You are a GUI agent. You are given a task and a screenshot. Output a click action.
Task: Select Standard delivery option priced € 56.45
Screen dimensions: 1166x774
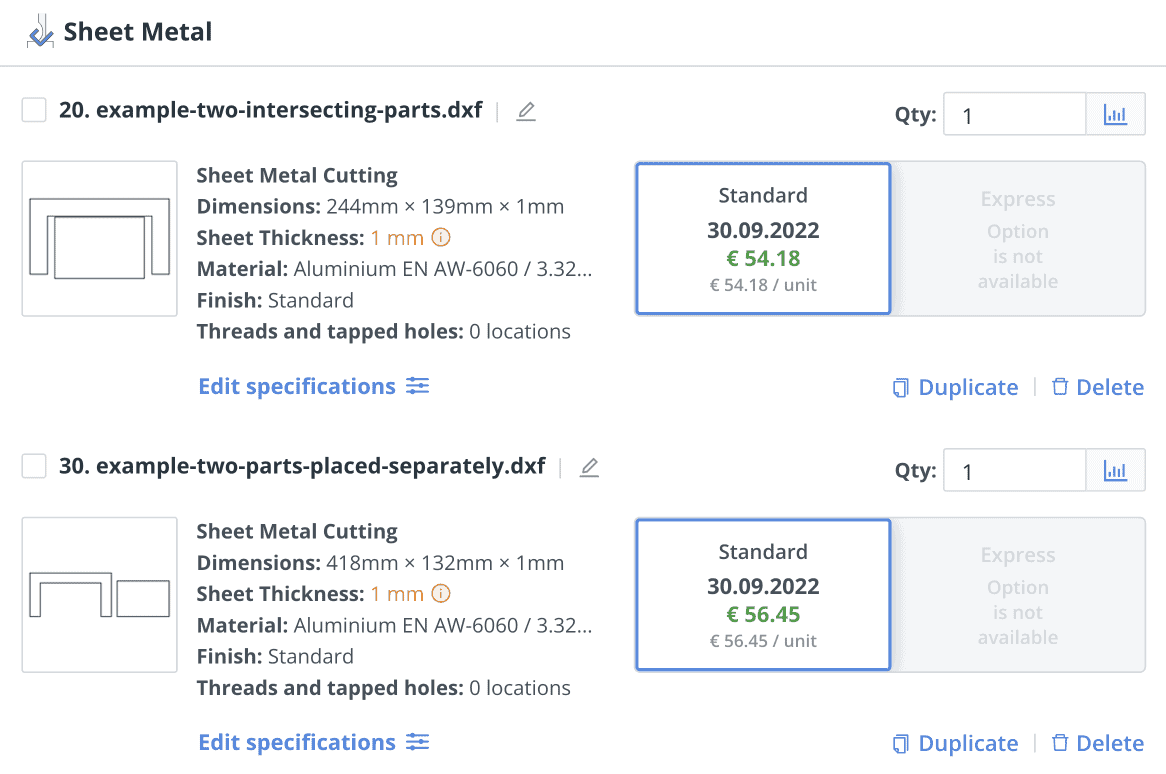pos(763,595)
